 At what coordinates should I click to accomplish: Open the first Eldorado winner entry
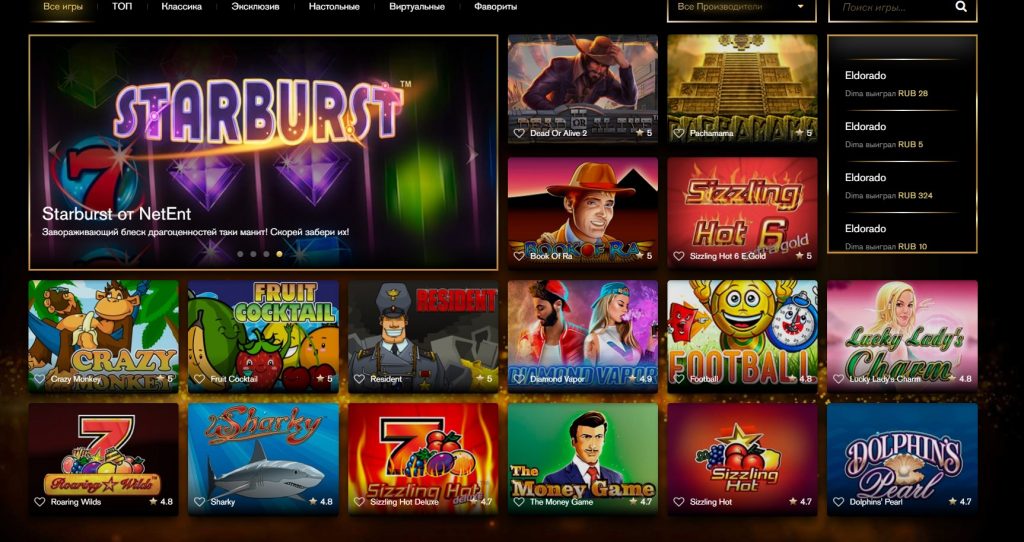[x=902, y=84]
